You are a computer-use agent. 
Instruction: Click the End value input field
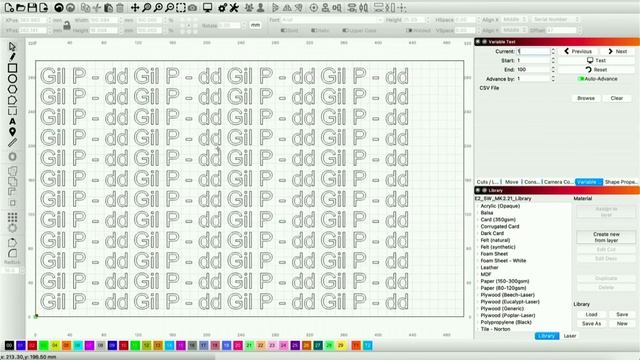point(533,70)
